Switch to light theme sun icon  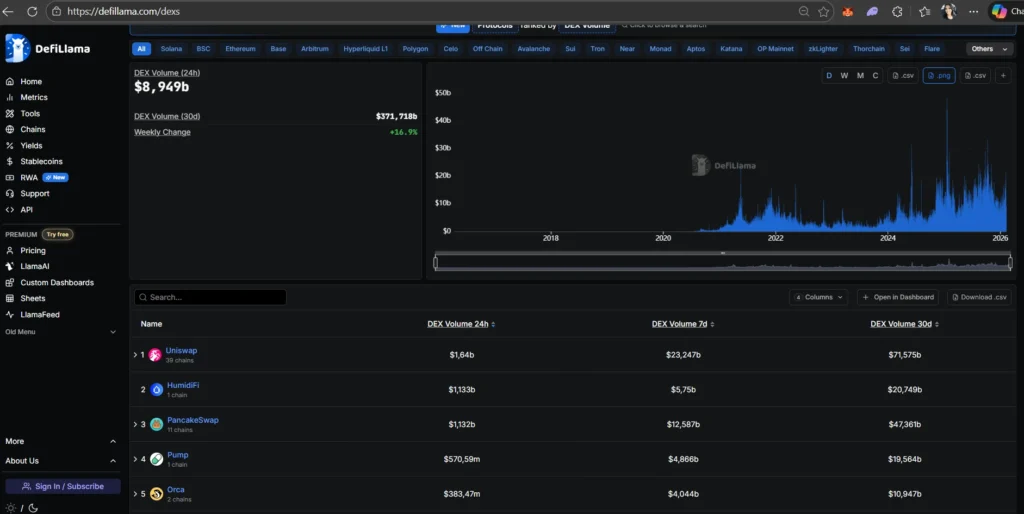[10, 508]
